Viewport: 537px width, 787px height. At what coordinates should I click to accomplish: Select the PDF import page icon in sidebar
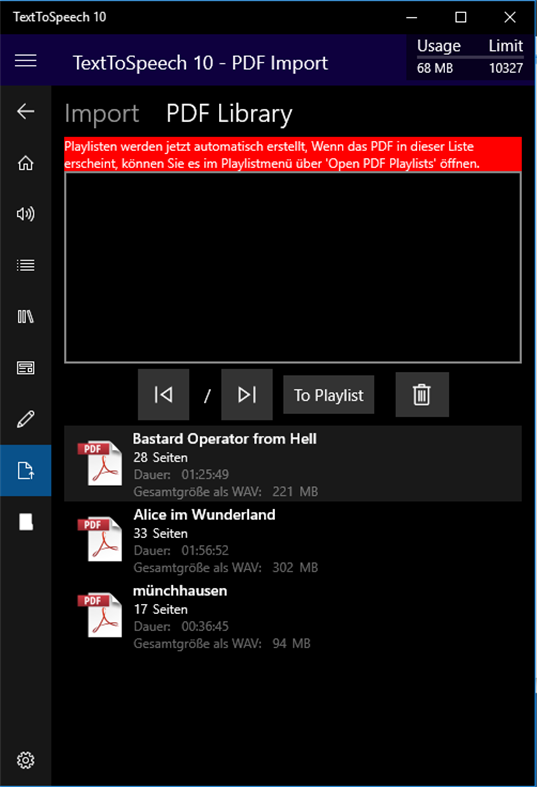tap(26, 470)
